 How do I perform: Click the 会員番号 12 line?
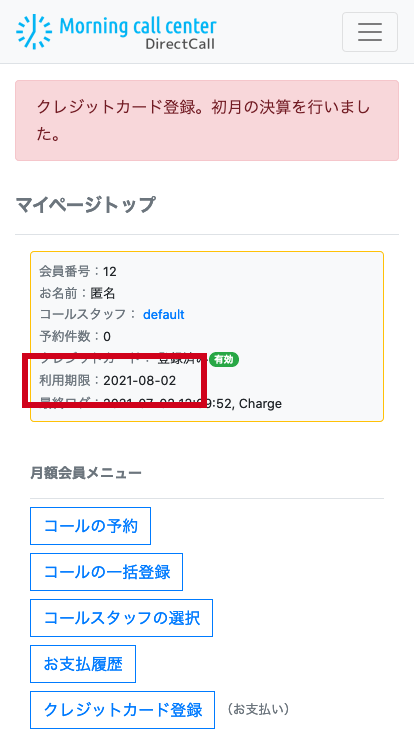pos(78,271)
